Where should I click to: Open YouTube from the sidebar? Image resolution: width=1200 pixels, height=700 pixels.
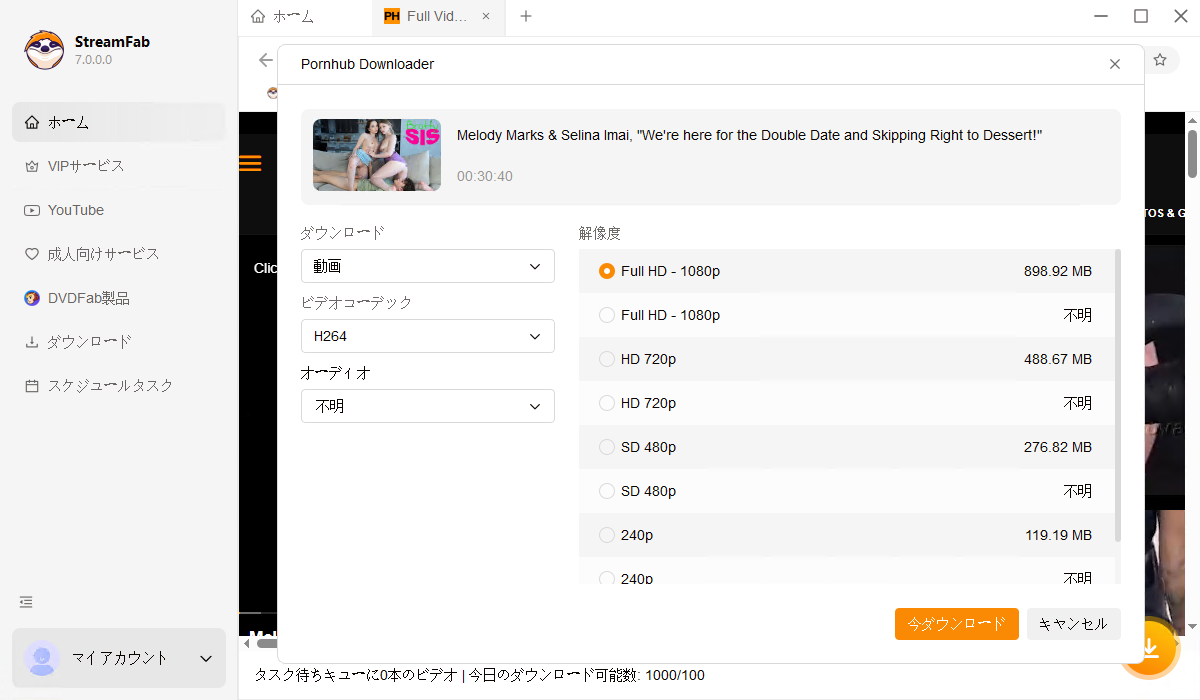click(76, 210)
